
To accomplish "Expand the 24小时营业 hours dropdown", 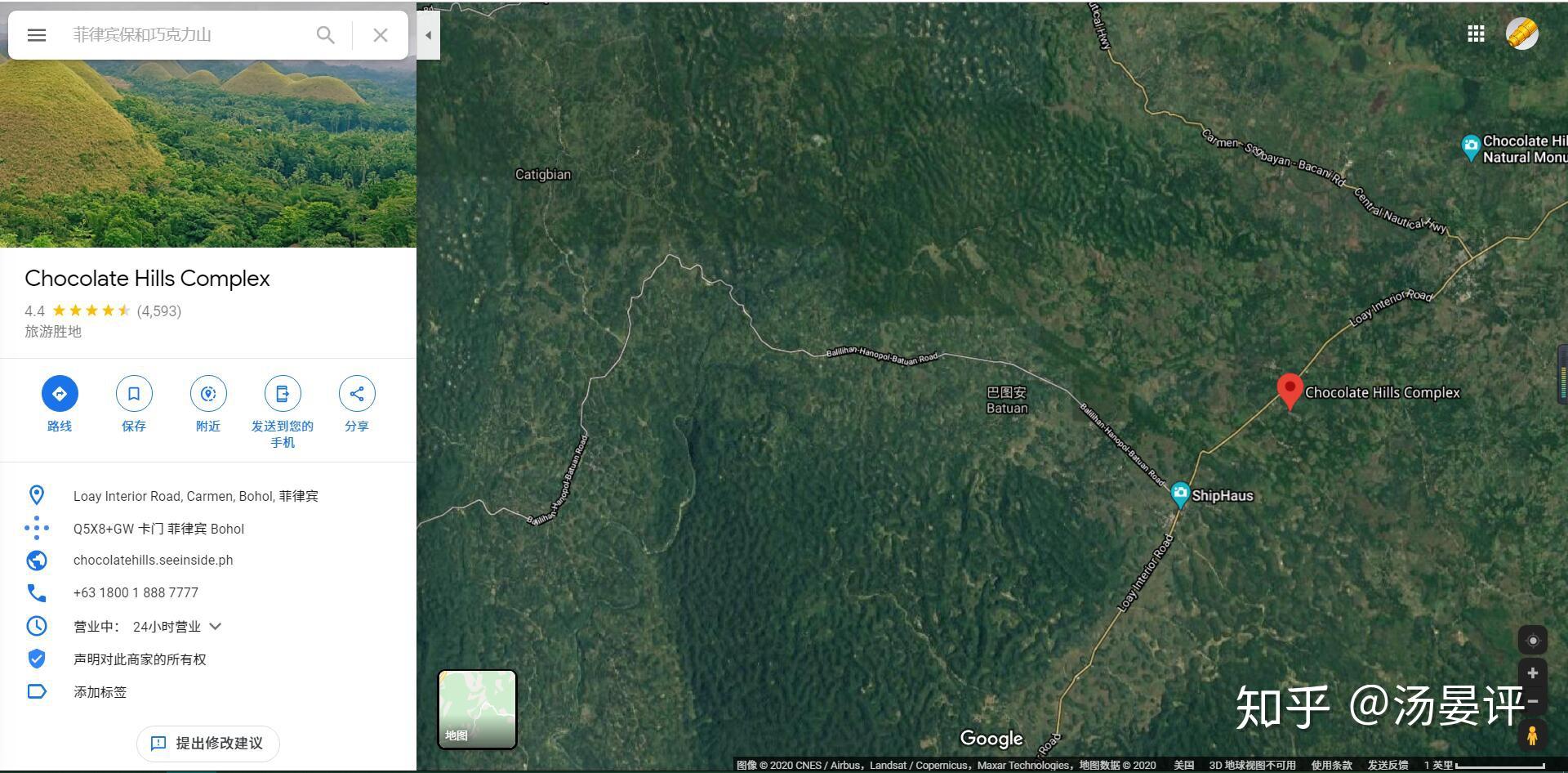I will pos(216,627).
